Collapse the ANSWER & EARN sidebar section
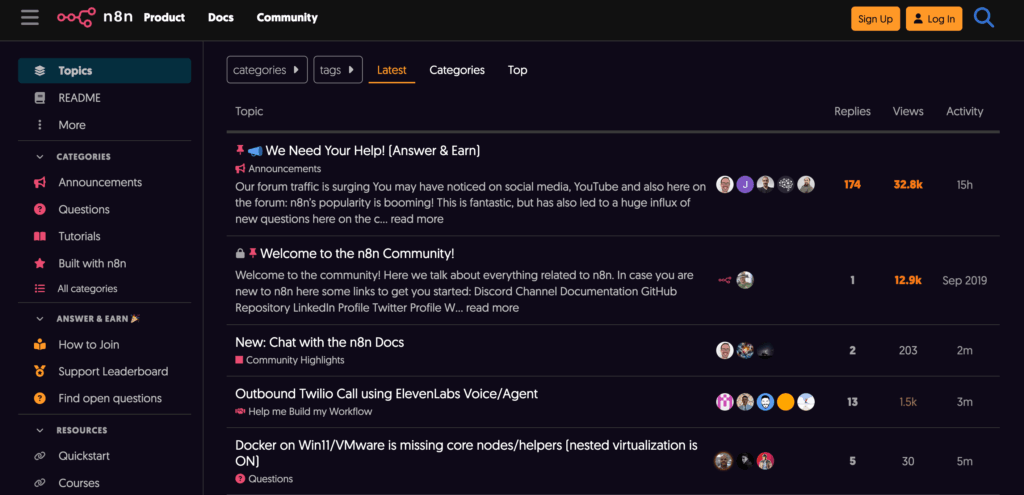The image size is (1024, 495). (x=40, y=319)
